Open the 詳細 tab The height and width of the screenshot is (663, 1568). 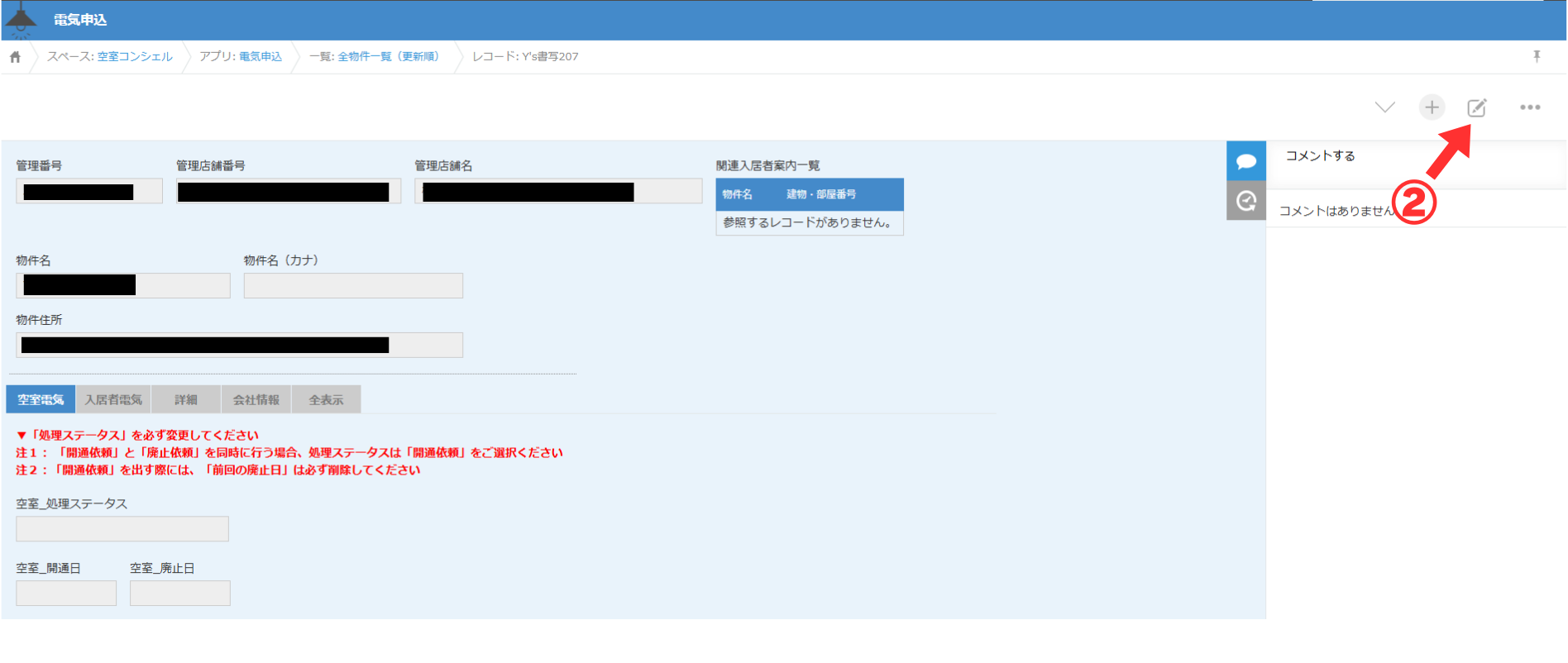[x=186, y=400]
